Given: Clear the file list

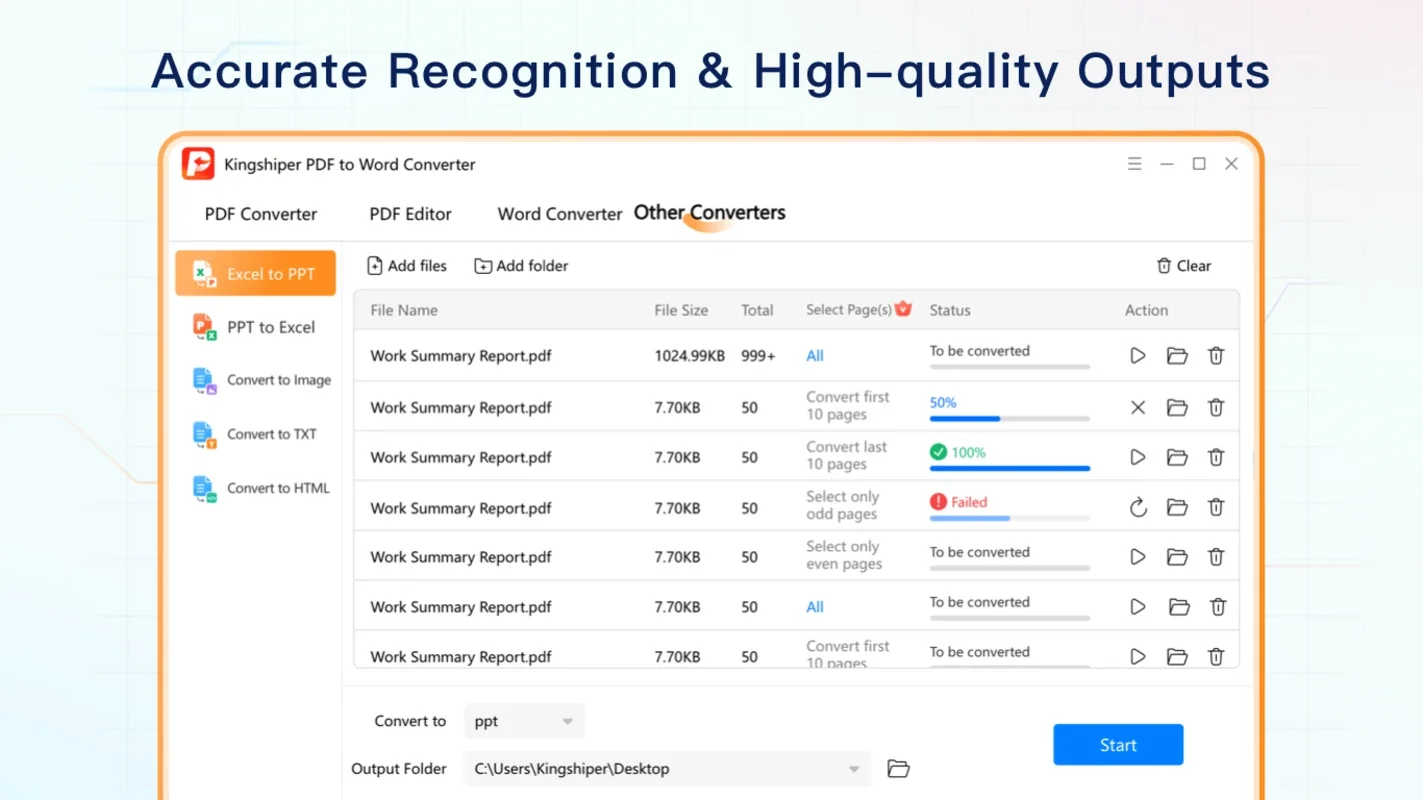Looking at the screenshot, I should (x=1184, y=266).
